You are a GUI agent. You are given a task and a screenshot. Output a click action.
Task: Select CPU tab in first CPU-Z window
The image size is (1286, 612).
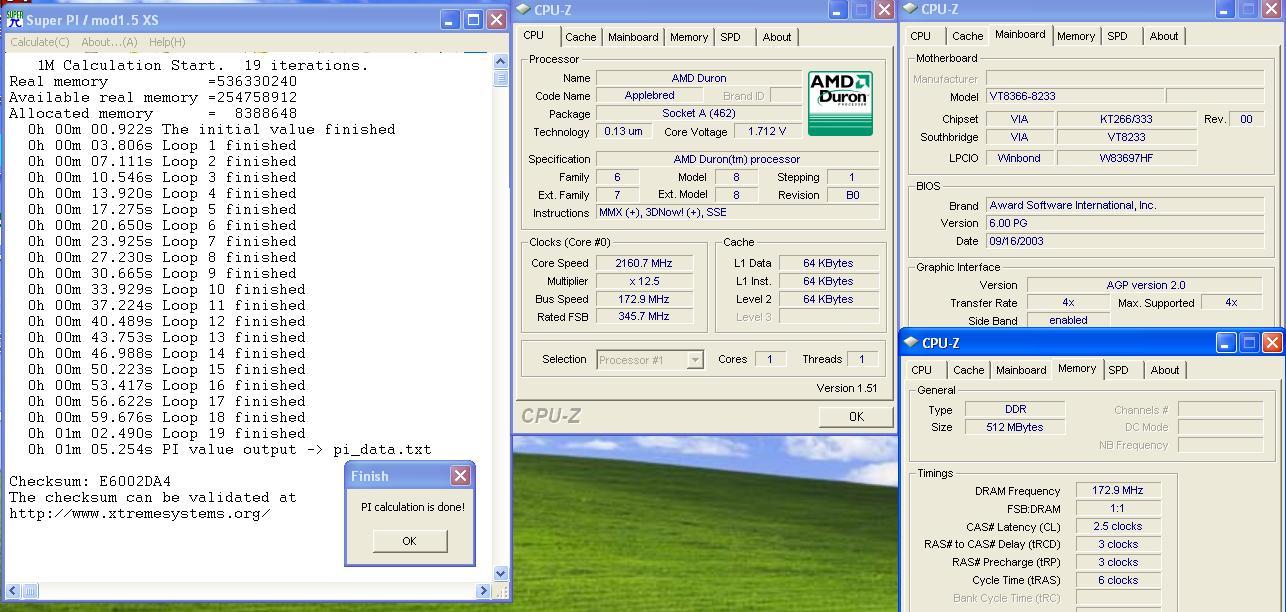point(534,35)
